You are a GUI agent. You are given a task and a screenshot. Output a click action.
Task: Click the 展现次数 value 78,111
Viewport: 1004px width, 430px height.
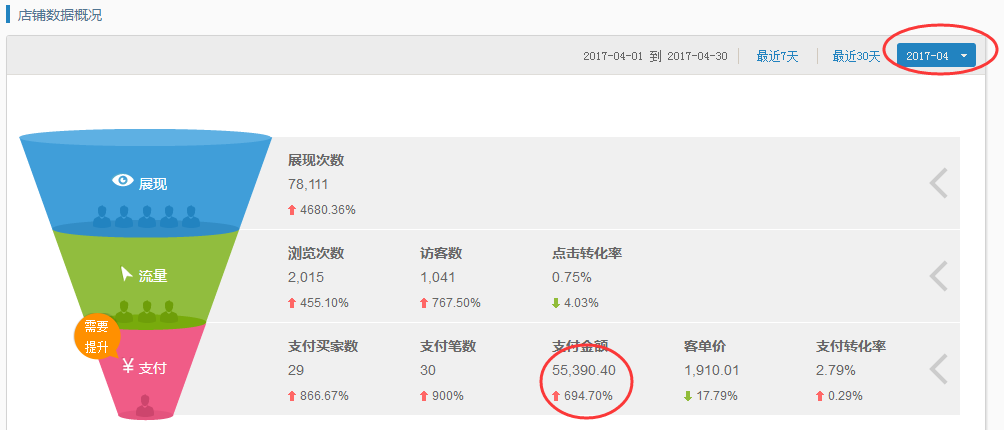[308, 184]
